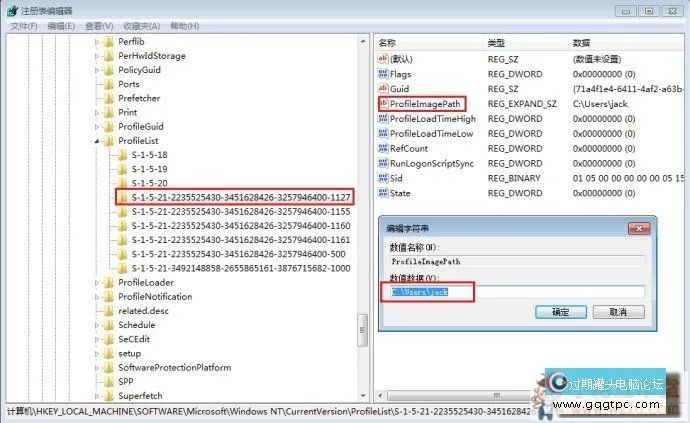Expand the SoftwareProtectionPlatform tree node
690x423 pixels.
[97, 368]
